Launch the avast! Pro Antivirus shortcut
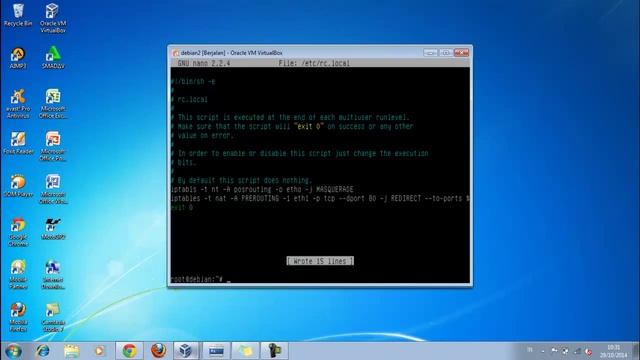640x360 pixels. coord(18,104)
